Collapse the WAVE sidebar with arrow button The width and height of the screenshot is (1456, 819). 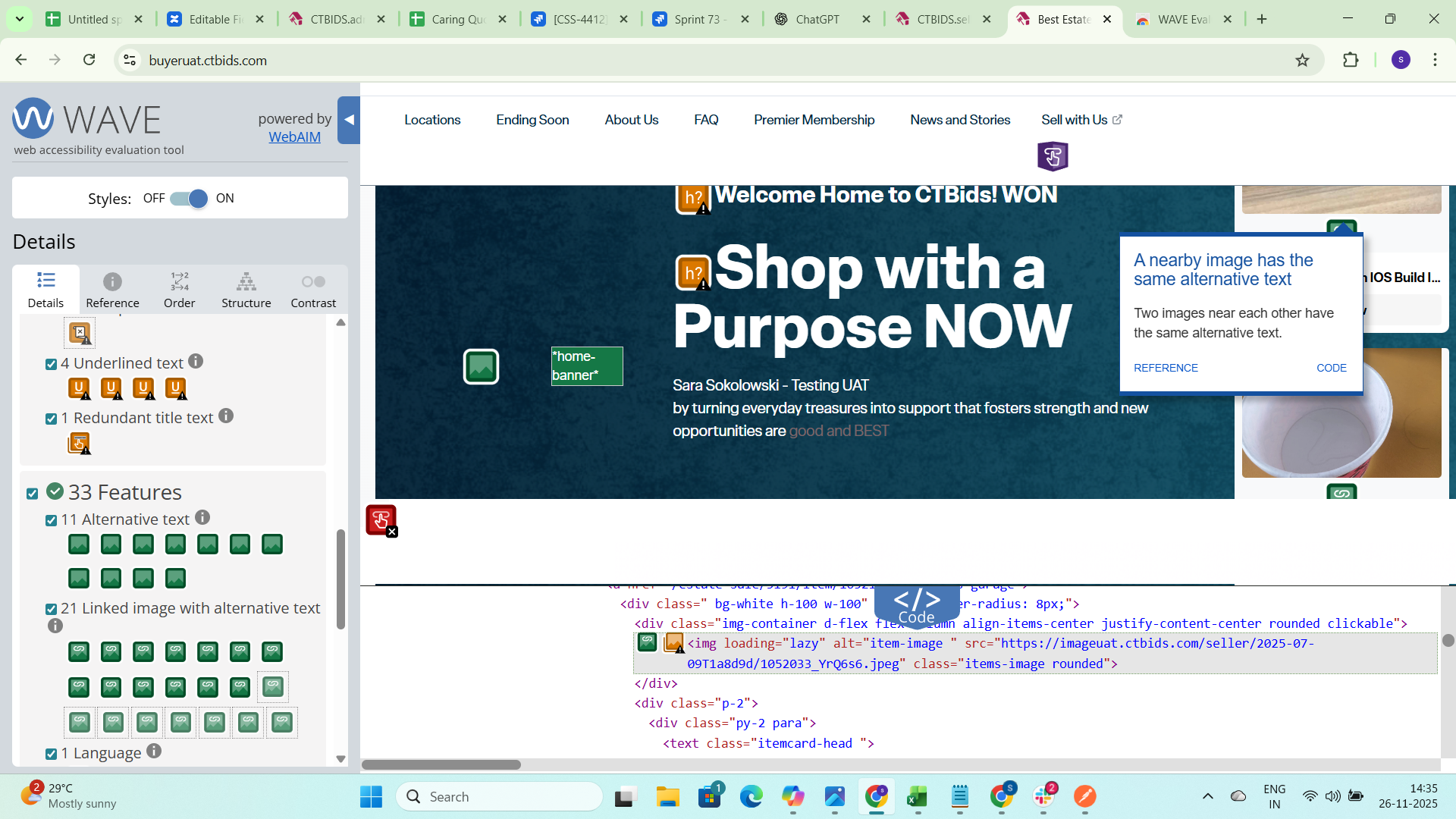point(349,120)
